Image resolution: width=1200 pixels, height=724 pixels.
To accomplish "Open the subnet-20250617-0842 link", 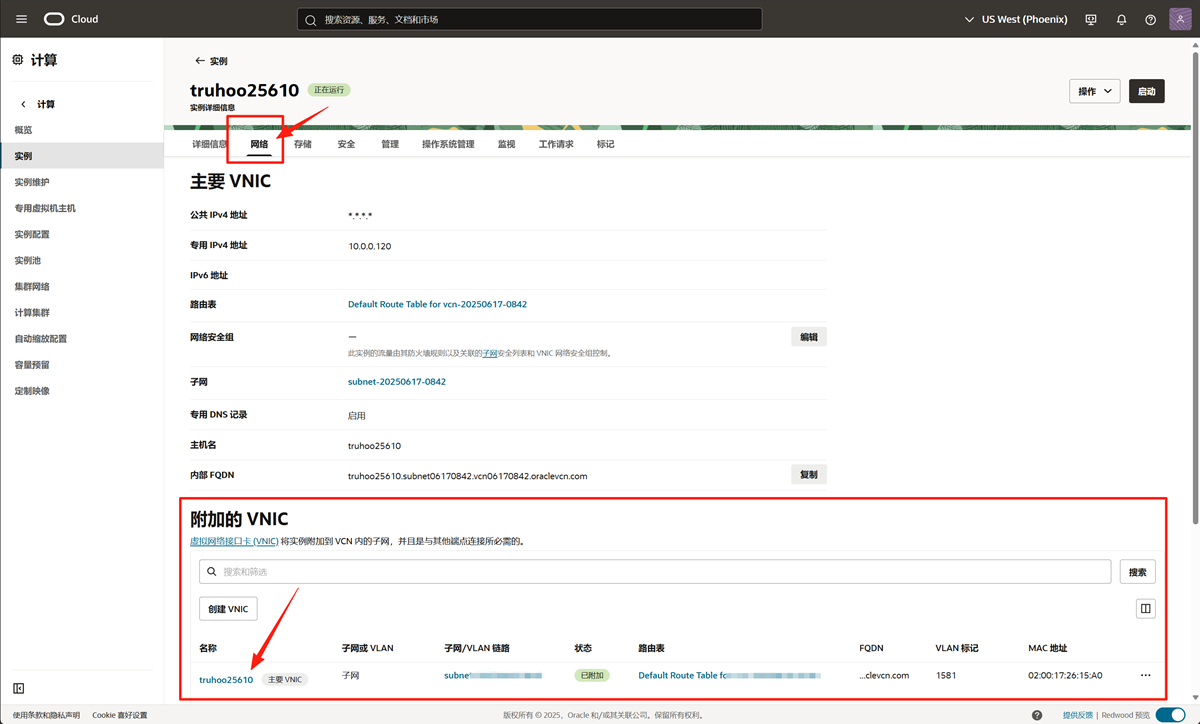I will coord(397,382).
